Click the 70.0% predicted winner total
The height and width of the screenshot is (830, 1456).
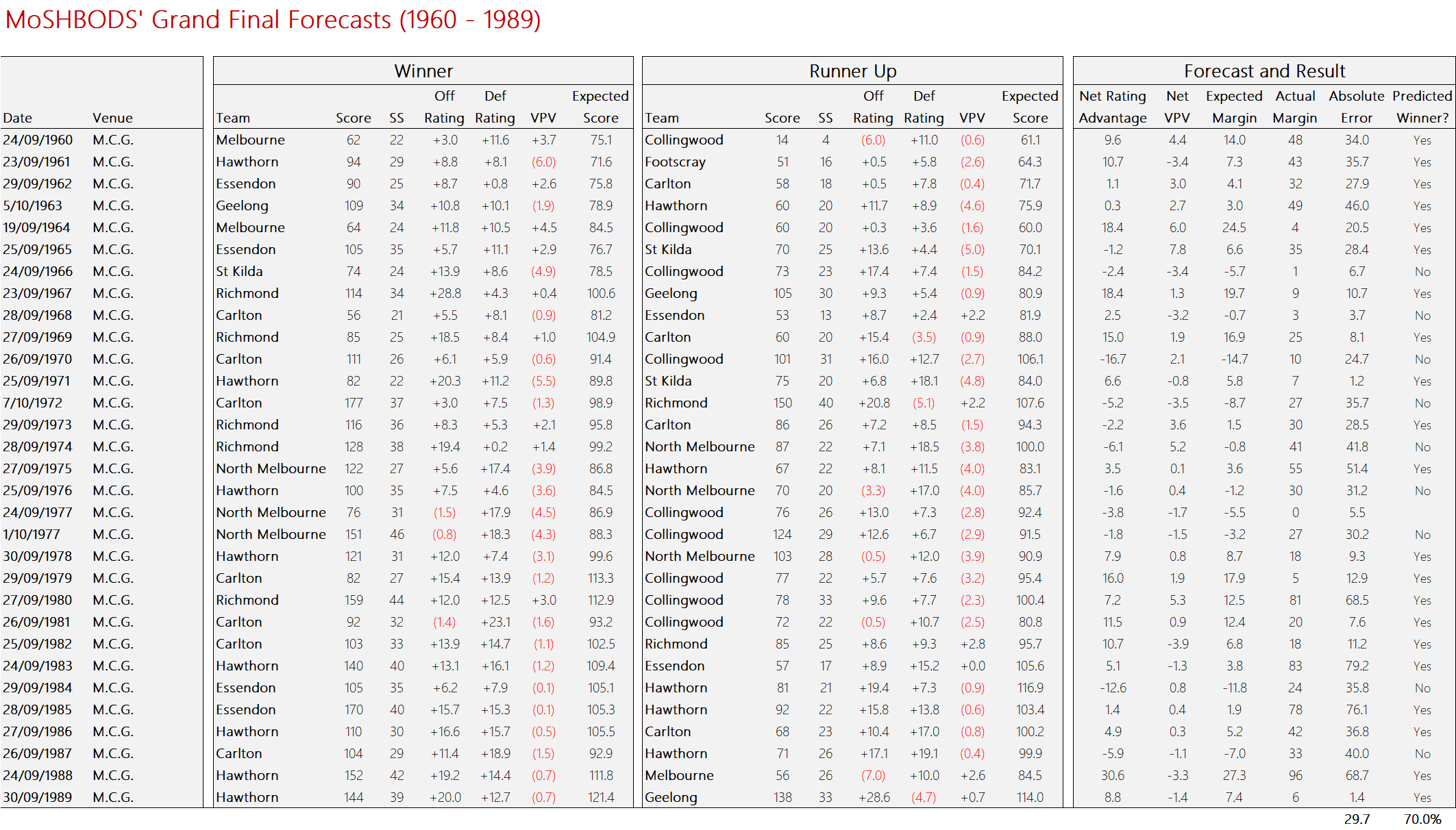coord(1422,819)
